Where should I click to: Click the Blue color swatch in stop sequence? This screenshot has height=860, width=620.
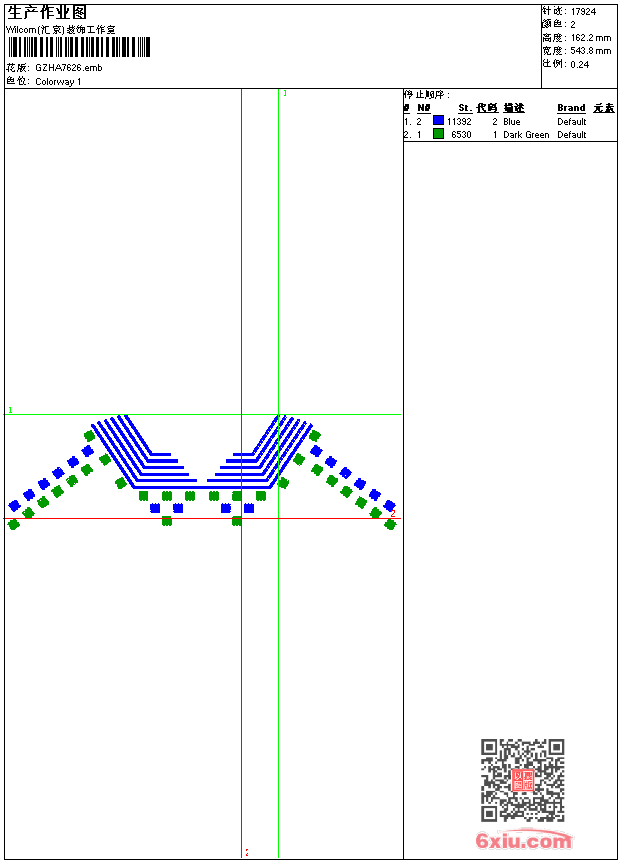coord(438,121)
